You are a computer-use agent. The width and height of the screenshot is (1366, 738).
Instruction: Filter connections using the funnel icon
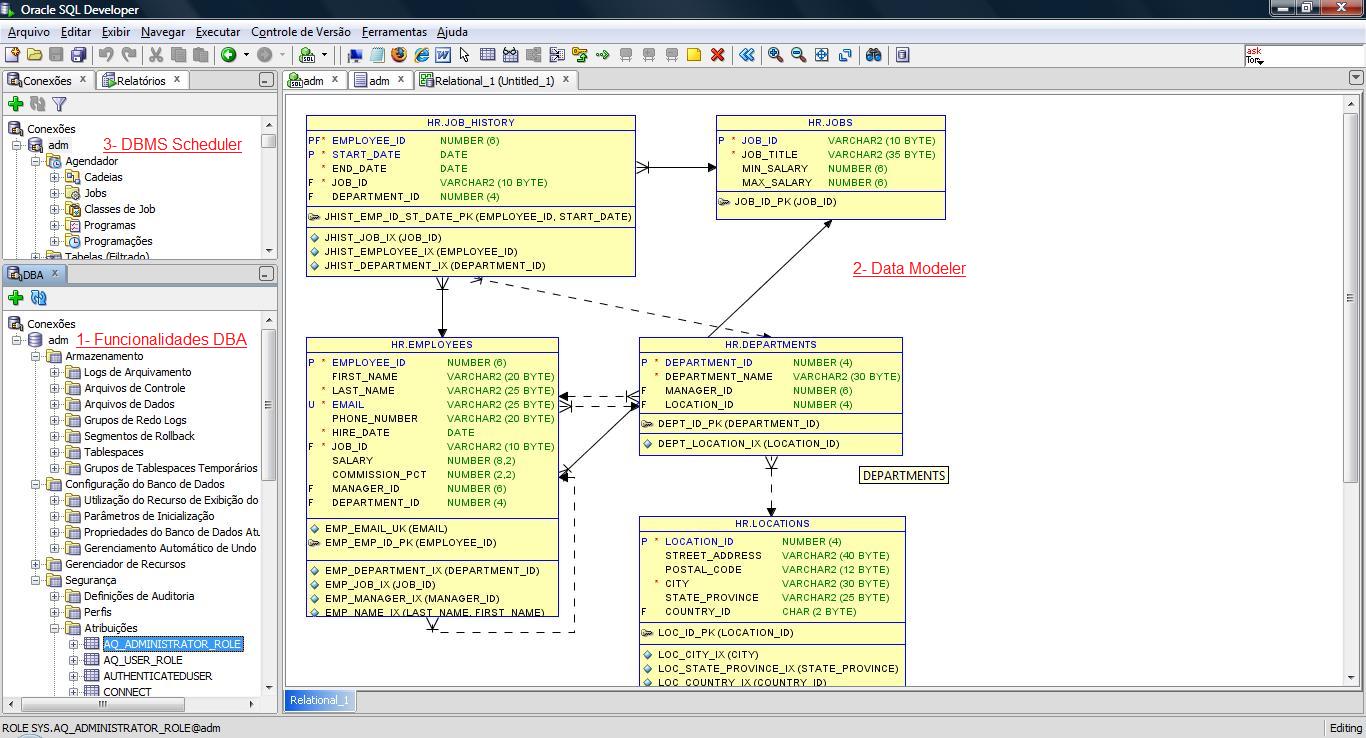[x=58, y=104]
